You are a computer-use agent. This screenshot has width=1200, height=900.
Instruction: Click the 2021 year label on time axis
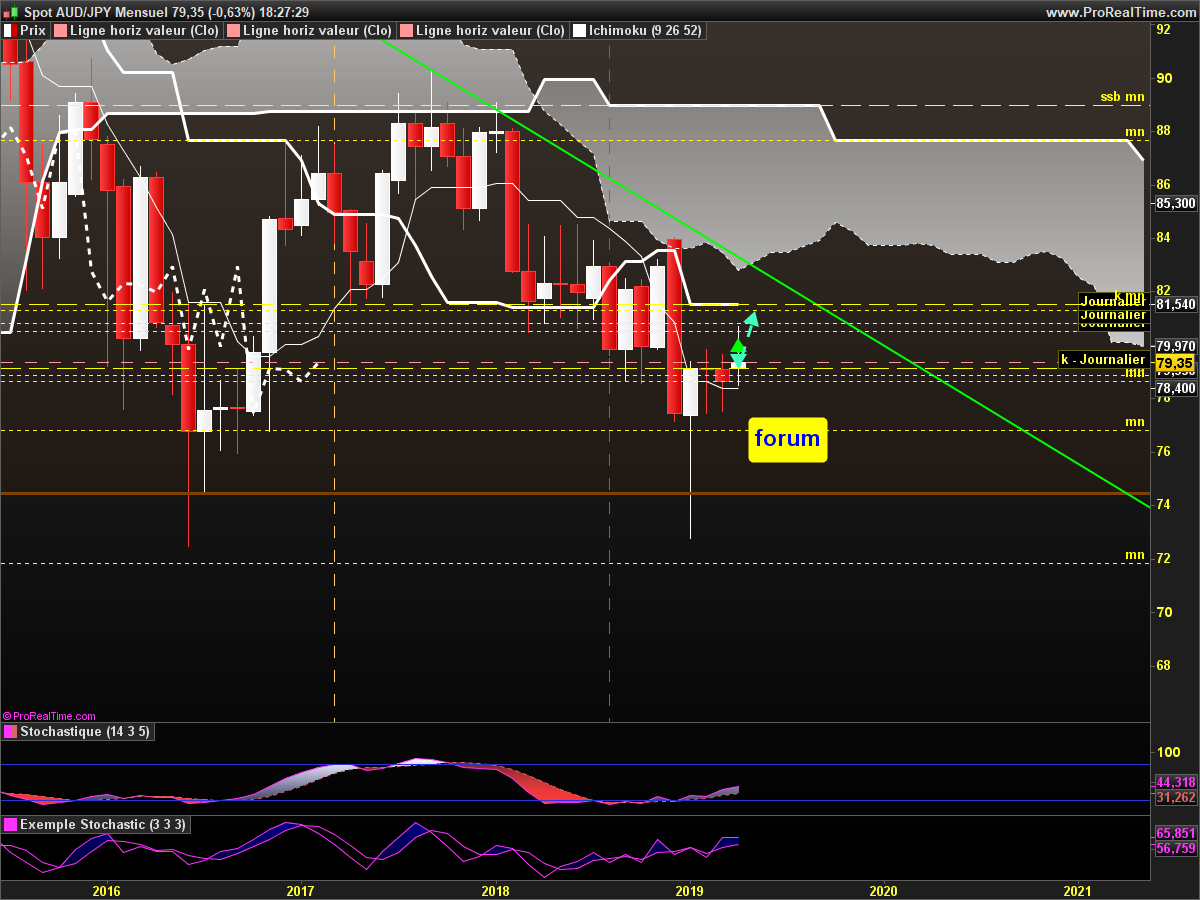[1078, 890]
